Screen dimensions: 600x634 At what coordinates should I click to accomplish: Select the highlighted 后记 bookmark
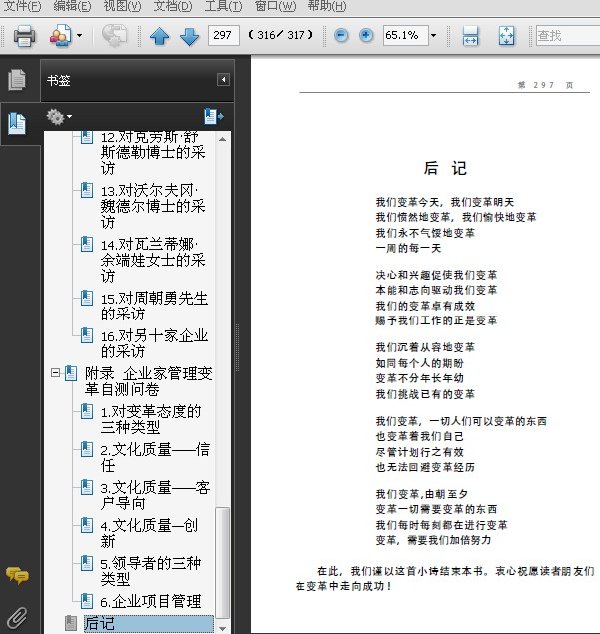click(148, 623)
